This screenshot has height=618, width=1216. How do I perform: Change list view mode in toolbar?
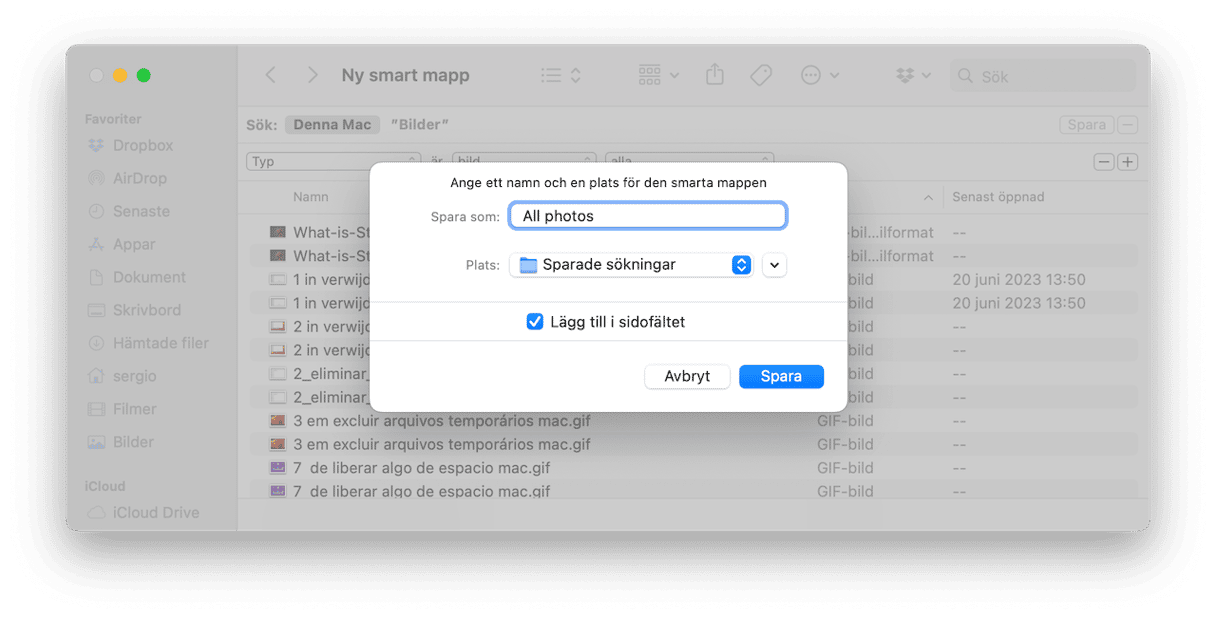pyautogui.click(x=561, y=75)
